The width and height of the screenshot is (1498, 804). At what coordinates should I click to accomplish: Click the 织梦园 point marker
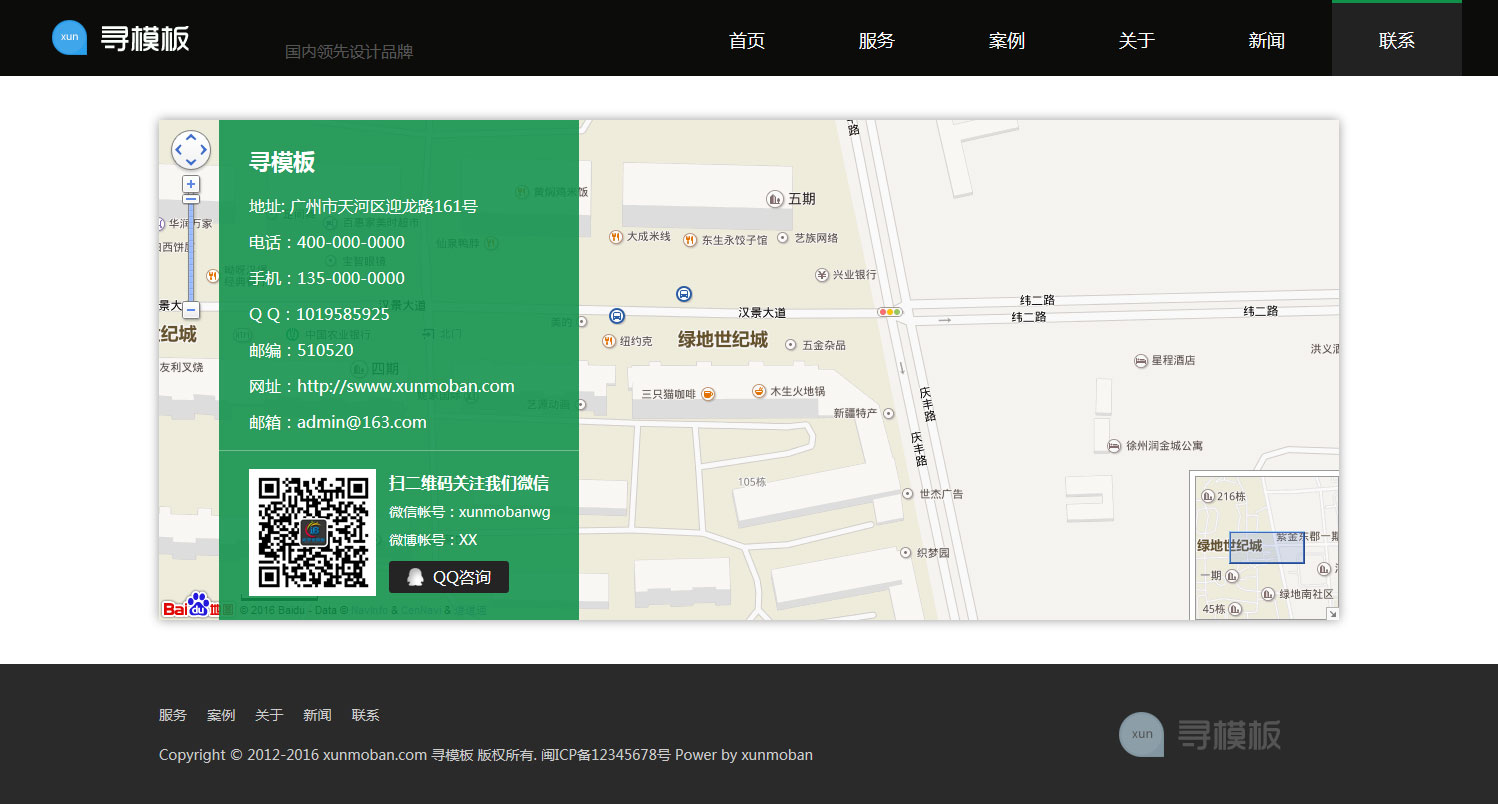point(907,552)
